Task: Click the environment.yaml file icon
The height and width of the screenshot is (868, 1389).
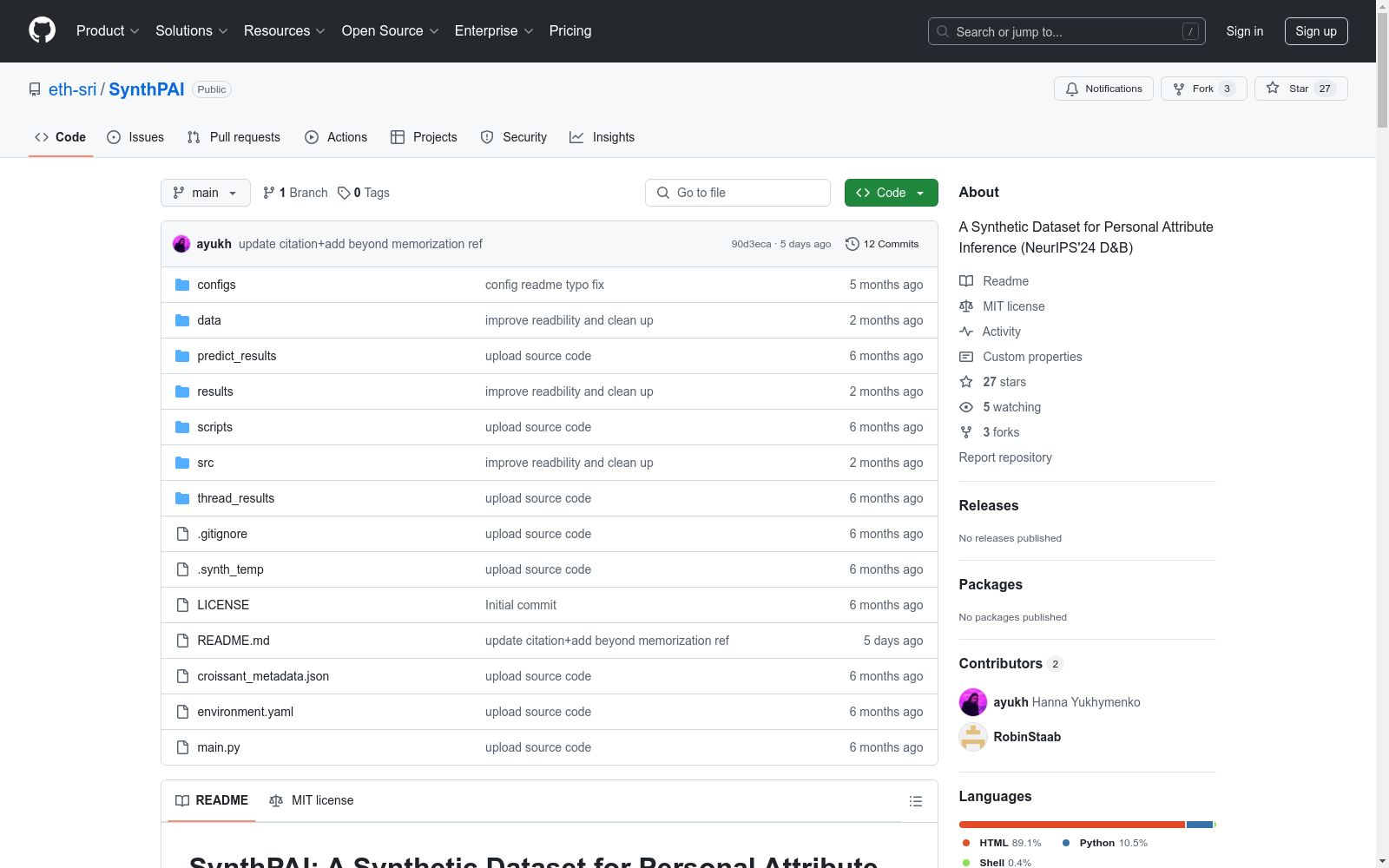Action: click(x=182, y=712)
